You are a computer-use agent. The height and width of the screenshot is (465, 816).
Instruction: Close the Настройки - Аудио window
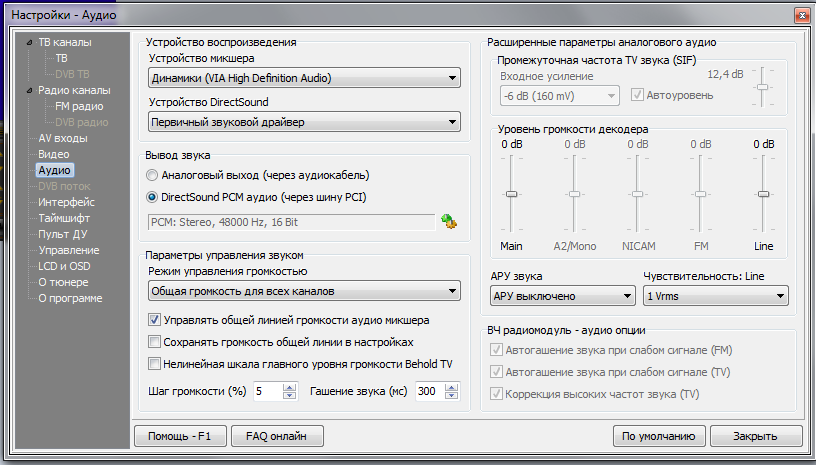pos(801,14)
